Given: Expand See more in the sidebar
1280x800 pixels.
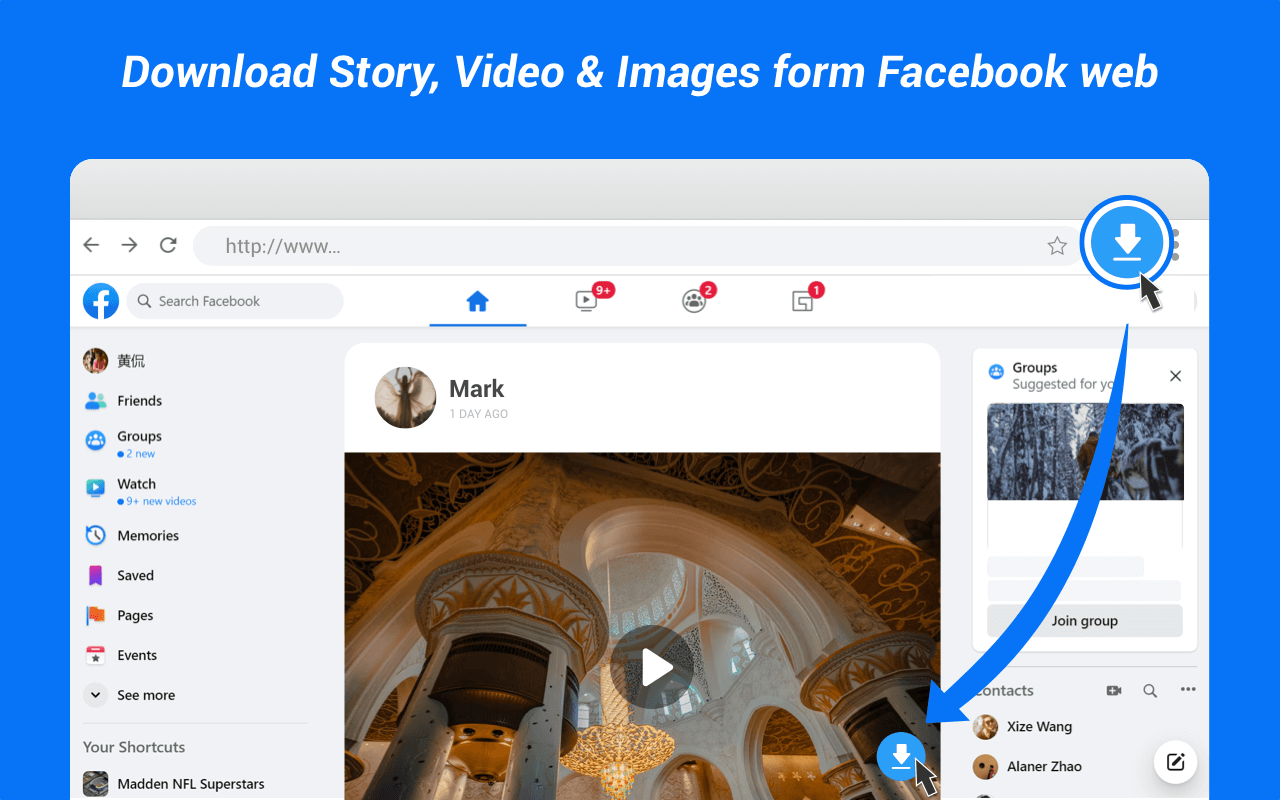Looking at the screenshot, I should click(x=129, y=695).
